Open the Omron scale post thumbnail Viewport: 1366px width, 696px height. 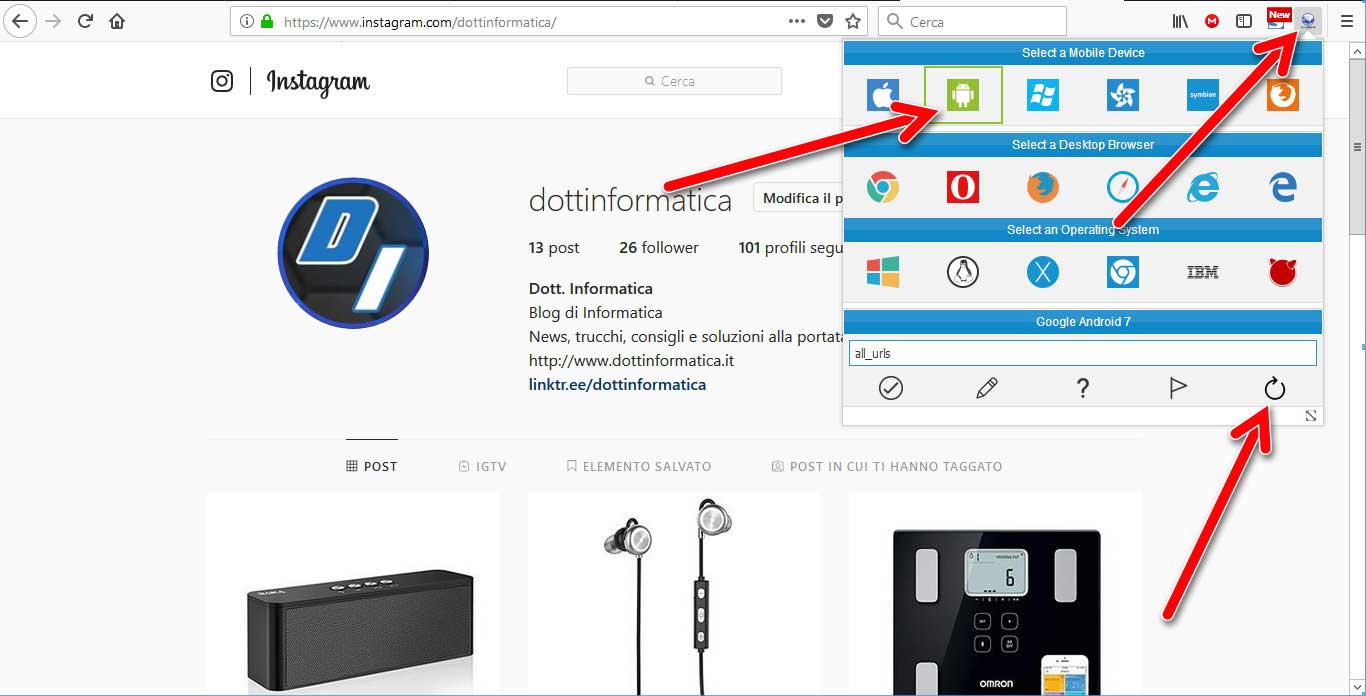996,594
